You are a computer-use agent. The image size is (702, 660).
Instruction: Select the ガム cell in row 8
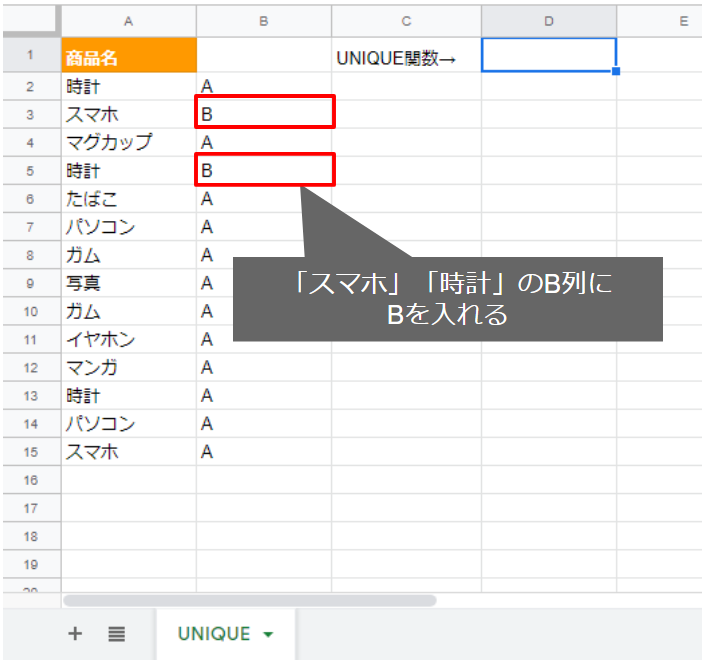click(x=129, y=255)
